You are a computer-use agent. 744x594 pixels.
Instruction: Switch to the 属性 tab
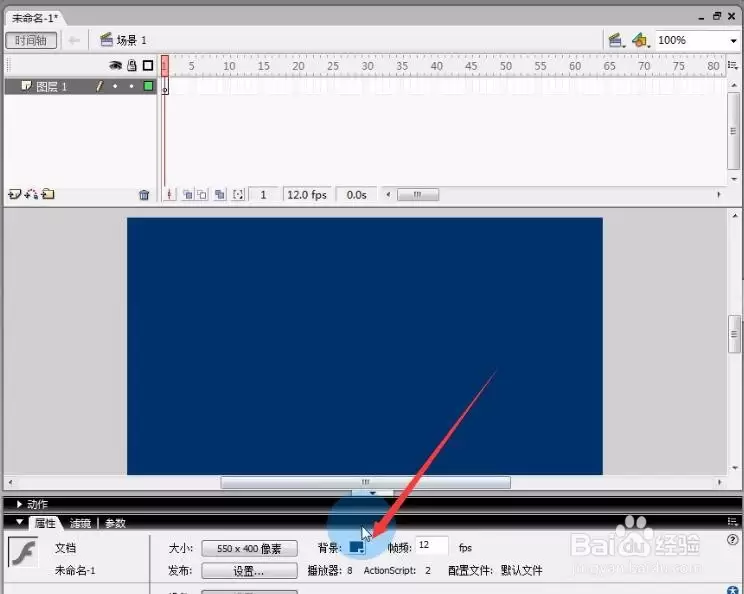(x=45, y=523)
